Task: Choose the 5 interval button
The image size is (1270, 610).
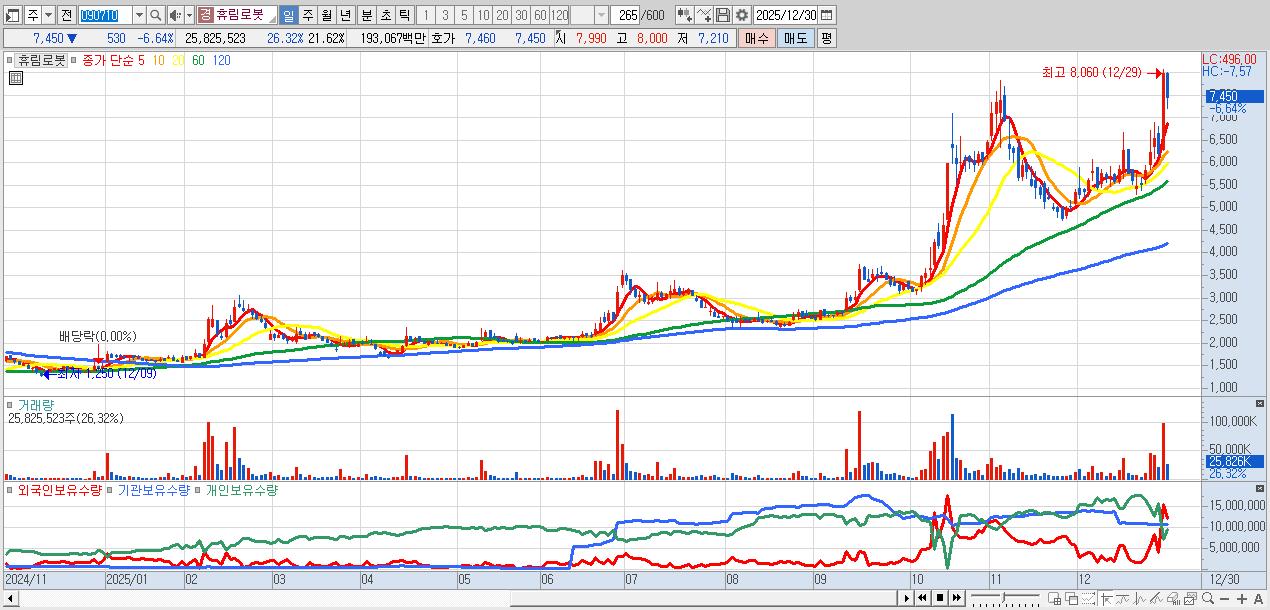Action: coord(464,15)
